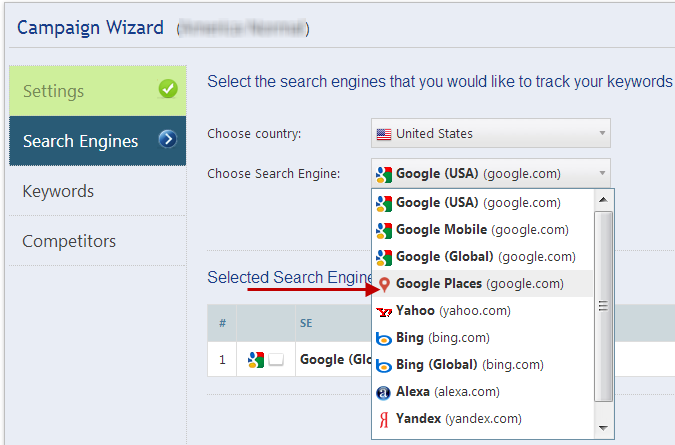Click the blue arrow icon beside Search Engines
The width and height of the screenshot is (675, 445).
pos(168,140)
